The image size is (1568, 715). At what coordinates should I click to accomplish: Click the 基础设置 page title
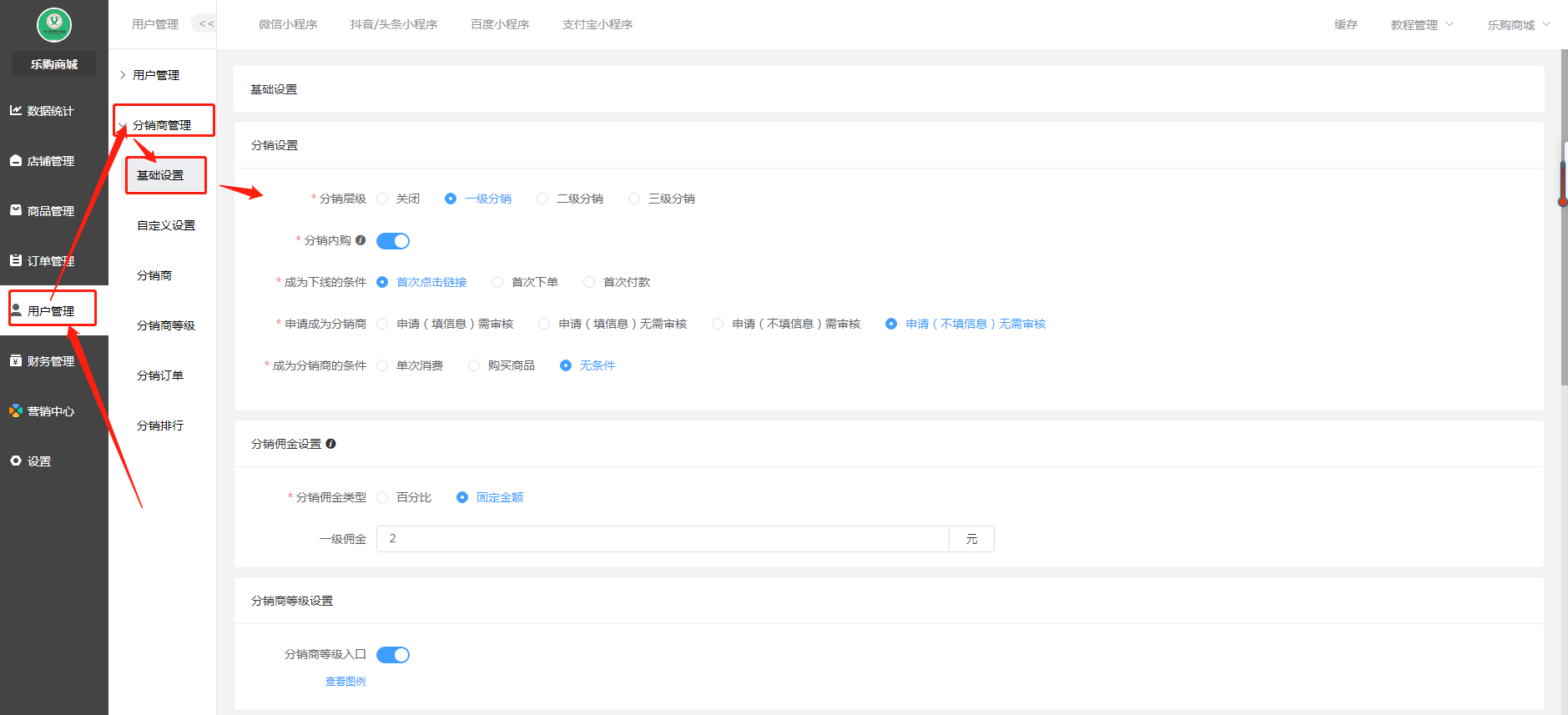[274, 89]
